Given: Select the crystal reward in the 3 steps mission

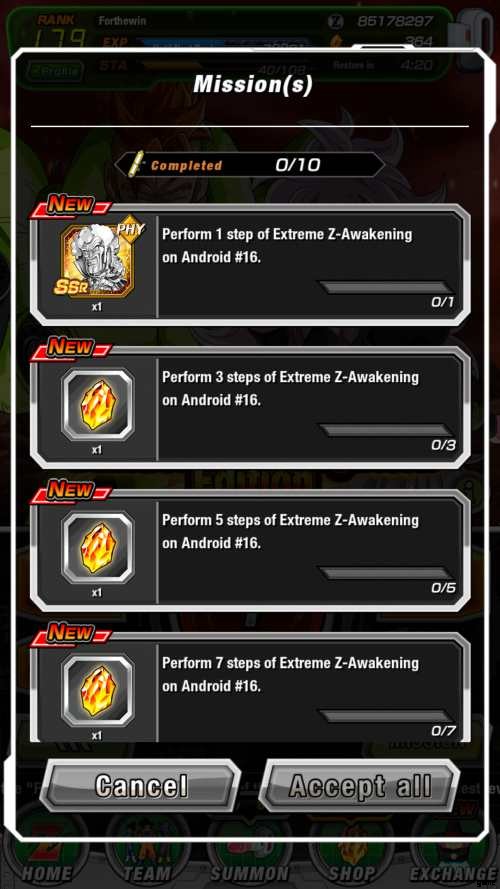Looking at the screenshot, I should (98, 404).
